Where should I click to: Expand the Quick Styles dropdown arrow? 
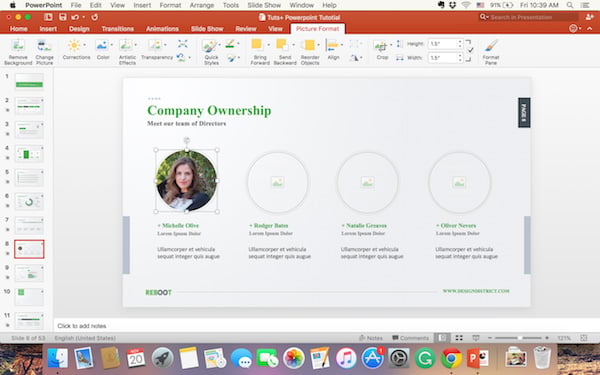[x=219, y=45]
